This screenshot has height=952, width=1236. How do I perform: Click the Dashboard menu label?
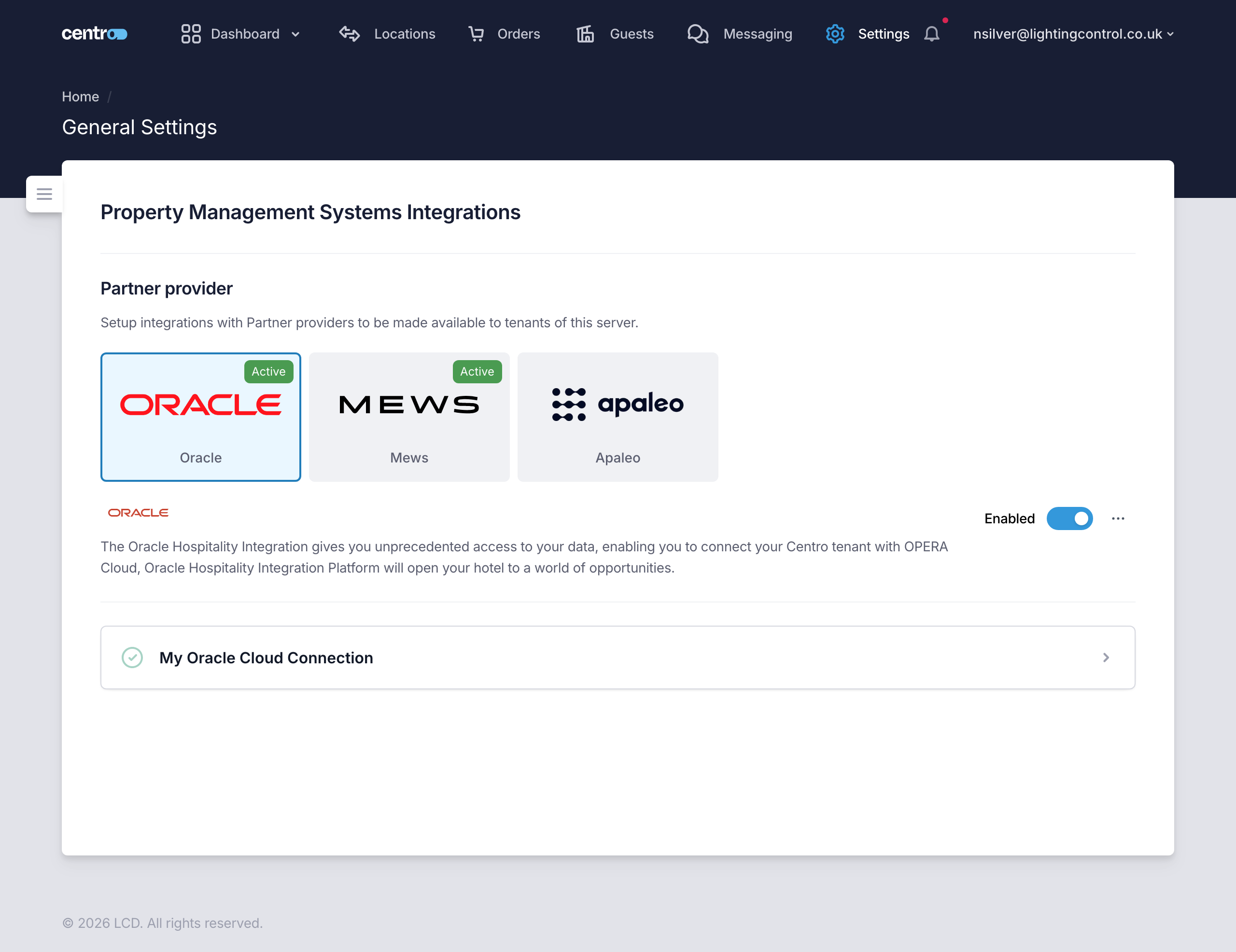point(245,34)
